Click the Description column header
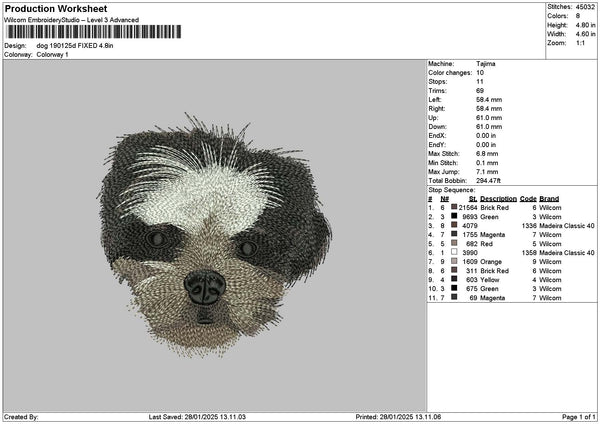 [498, 198]
